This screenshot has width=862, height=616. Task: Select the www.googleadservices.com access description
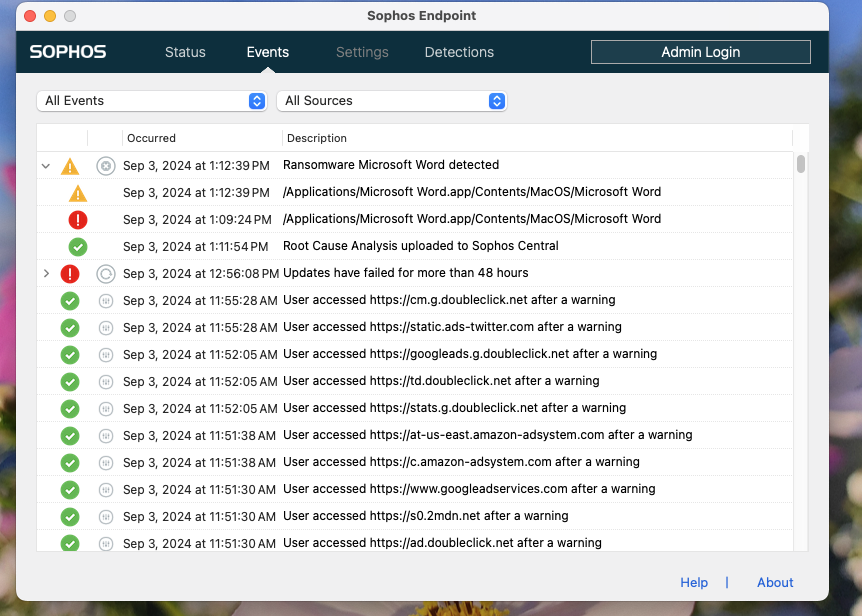[469, 489]
